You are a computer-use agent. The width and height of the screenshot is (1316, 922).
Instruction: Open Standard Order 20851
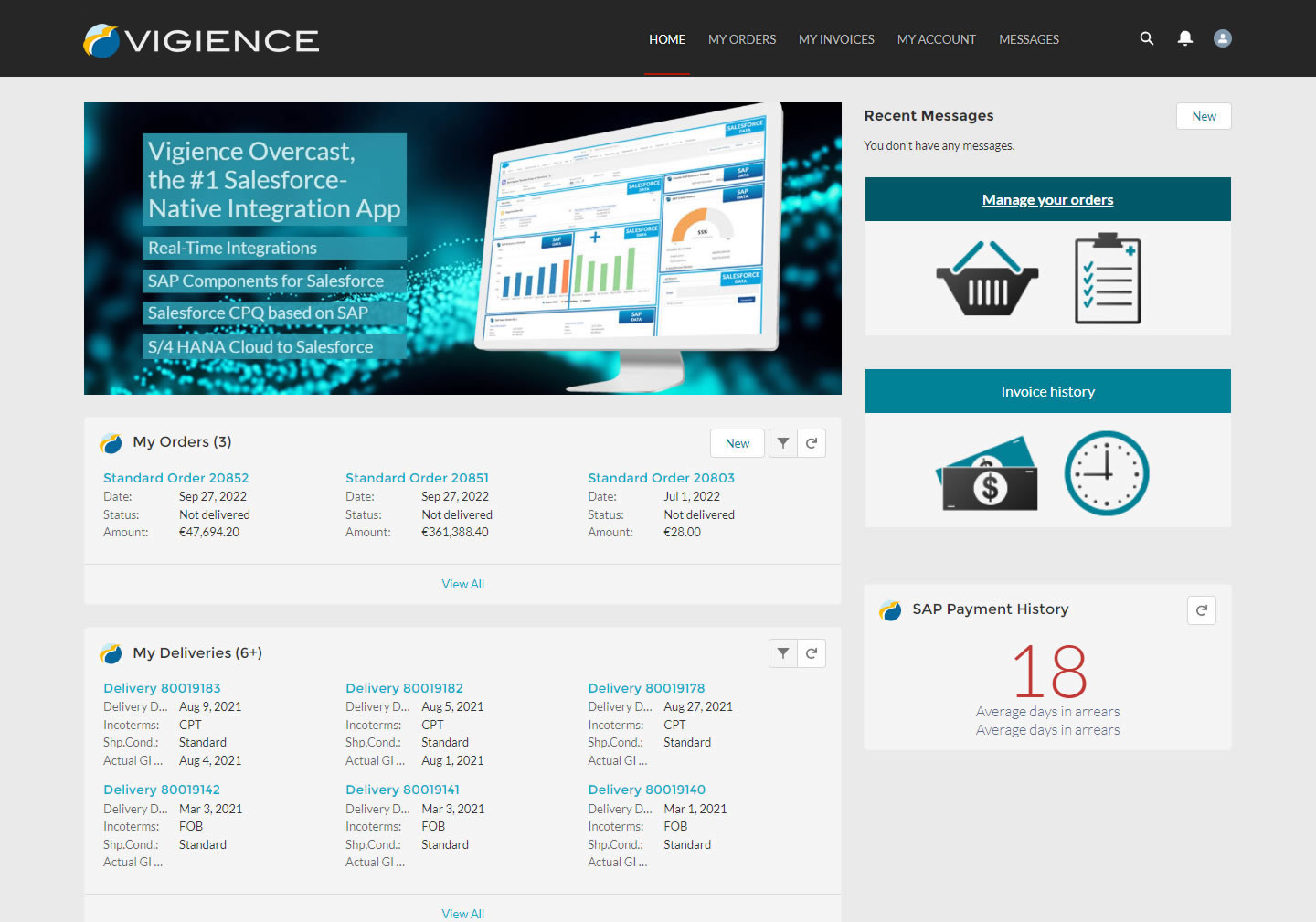[x=417, y=478]
